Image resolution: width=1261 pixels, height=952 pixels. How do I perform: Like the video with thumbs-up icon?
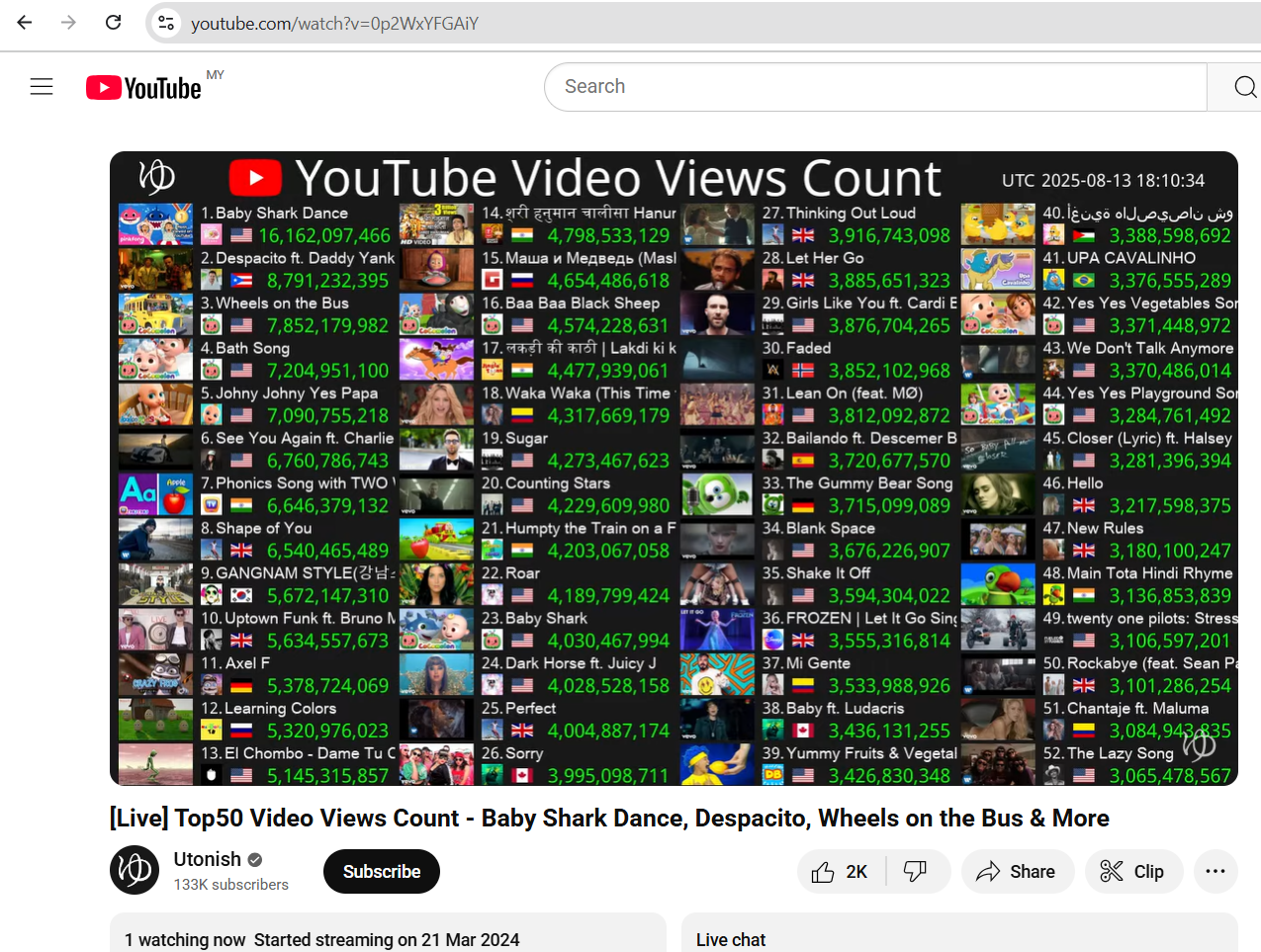click(x=841, y=872)
